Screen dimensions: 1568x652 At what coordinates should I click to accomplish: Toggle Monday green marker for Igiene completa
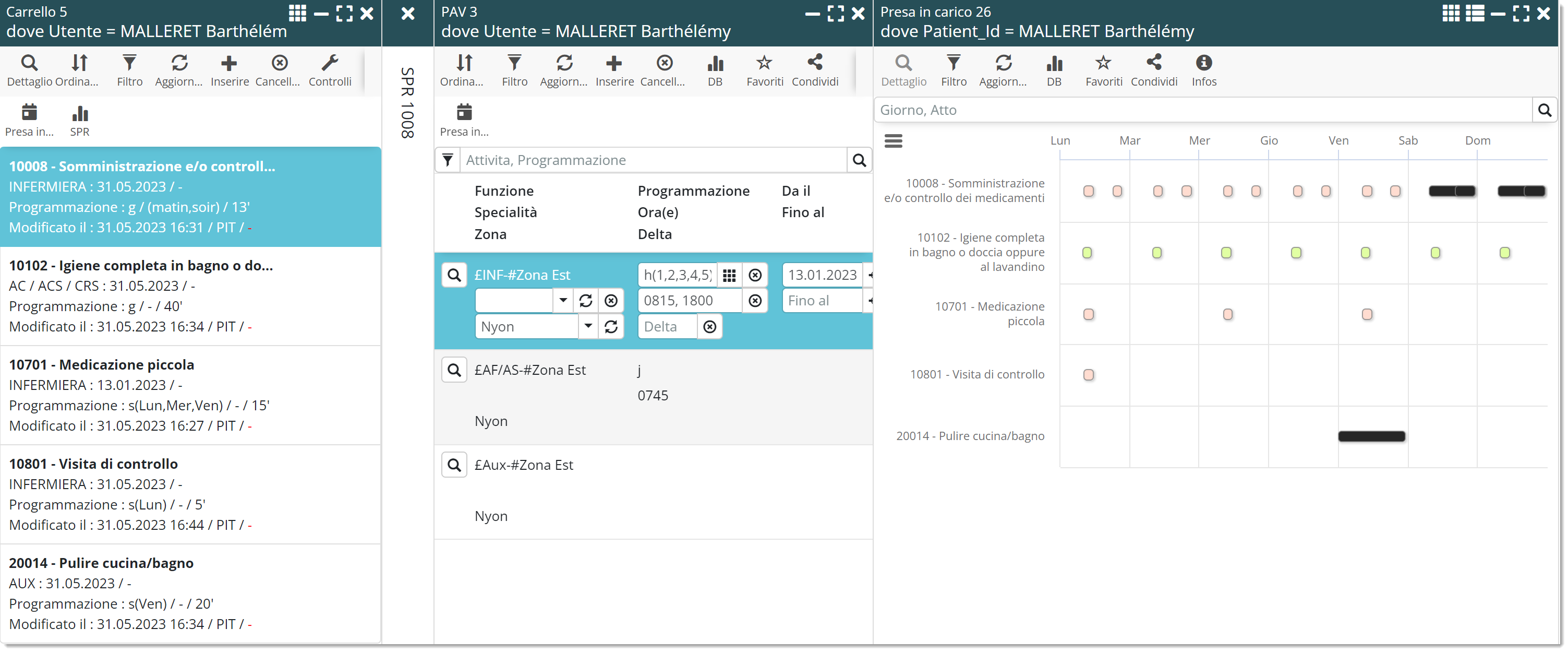(1087, 253)
